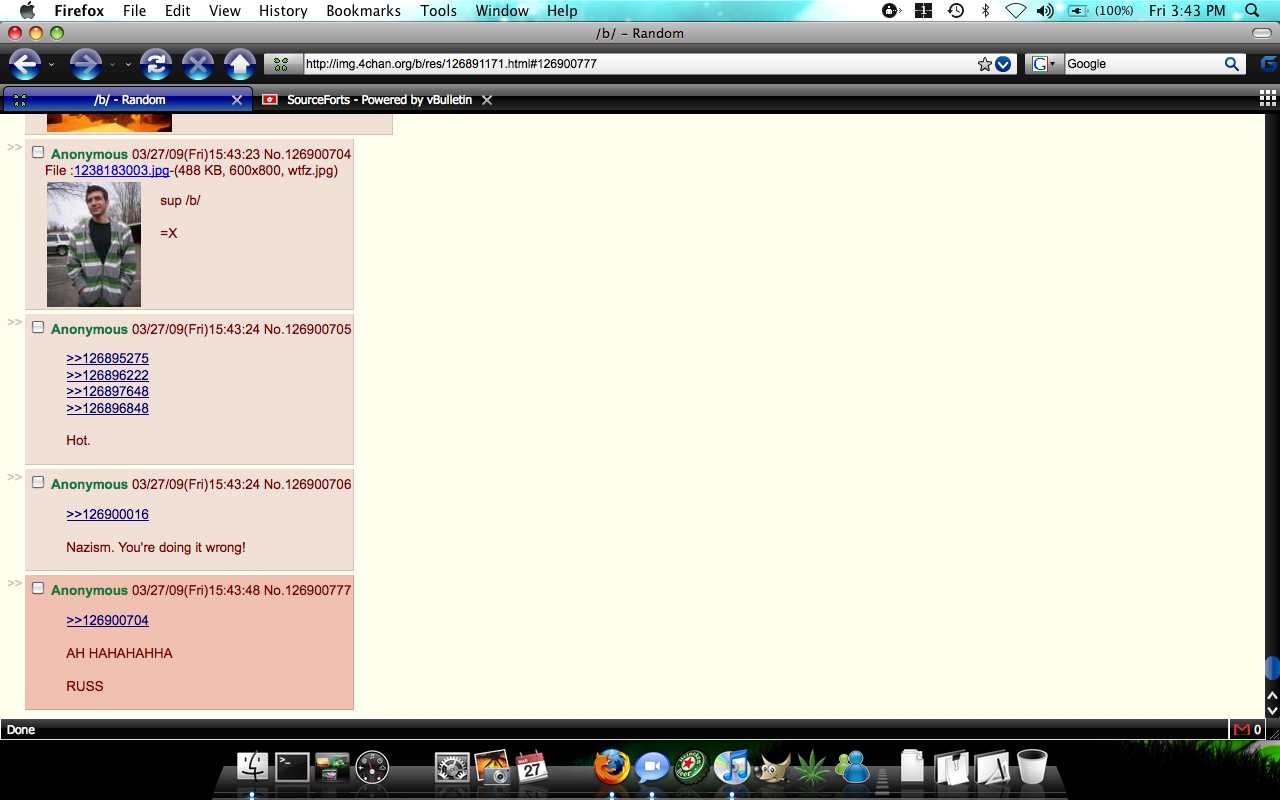Viewport: 1280px width, 800px height.
Task: Bookmark page with the star icon
Action: tap(985, 64)
